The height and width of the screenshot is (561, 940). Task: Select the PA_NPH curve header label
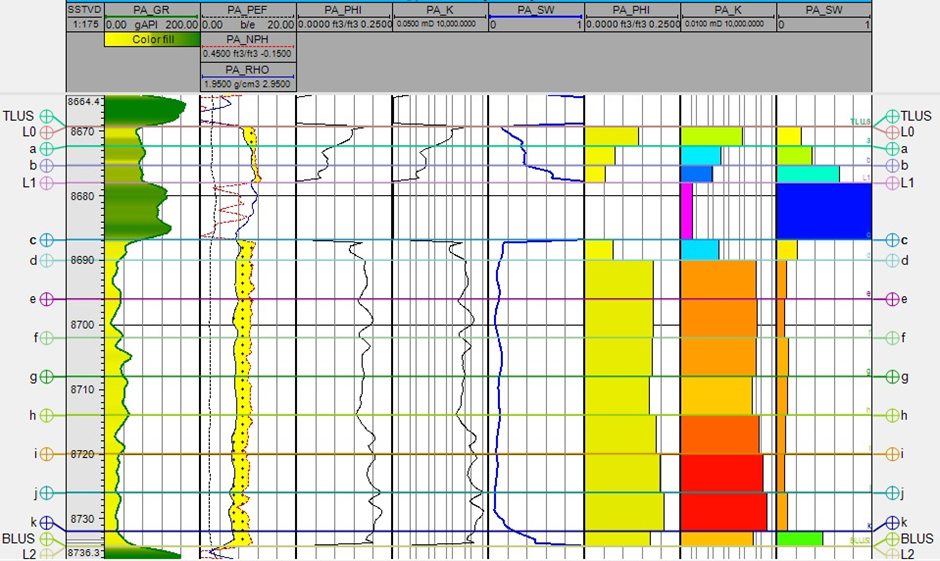[248, 39]
